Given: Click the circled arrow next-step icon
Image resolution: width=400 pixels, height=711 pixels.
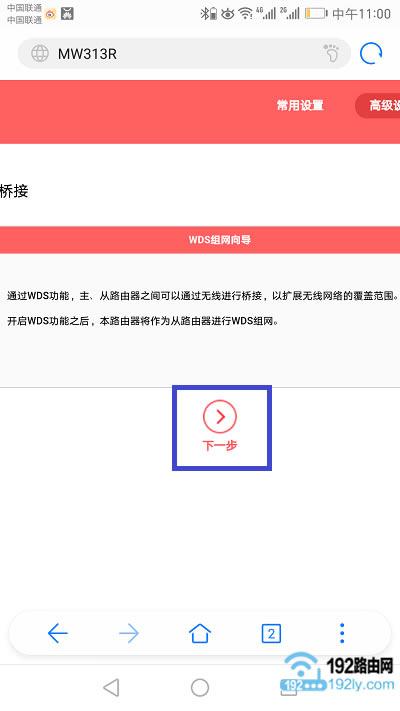Looking at the screenshot, I should point(220,416).
